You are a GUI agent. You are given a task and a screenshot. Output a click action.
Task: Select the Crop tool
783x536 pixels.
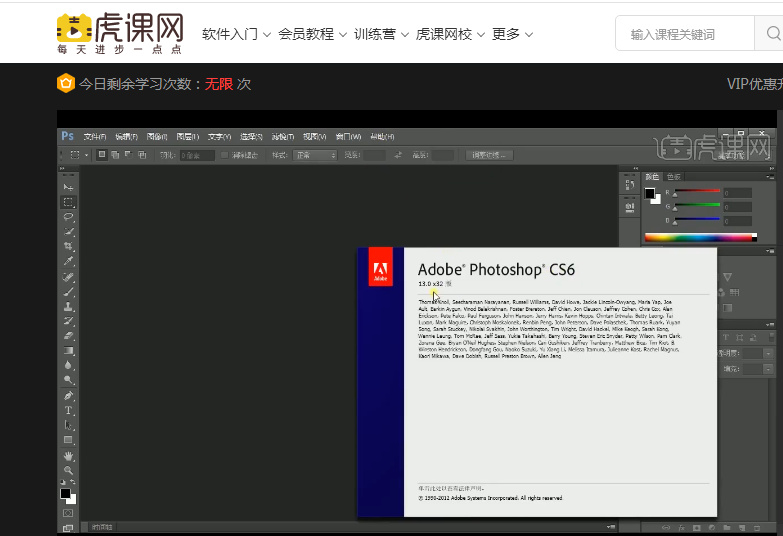pyautogui.click(x=68, y=246)
